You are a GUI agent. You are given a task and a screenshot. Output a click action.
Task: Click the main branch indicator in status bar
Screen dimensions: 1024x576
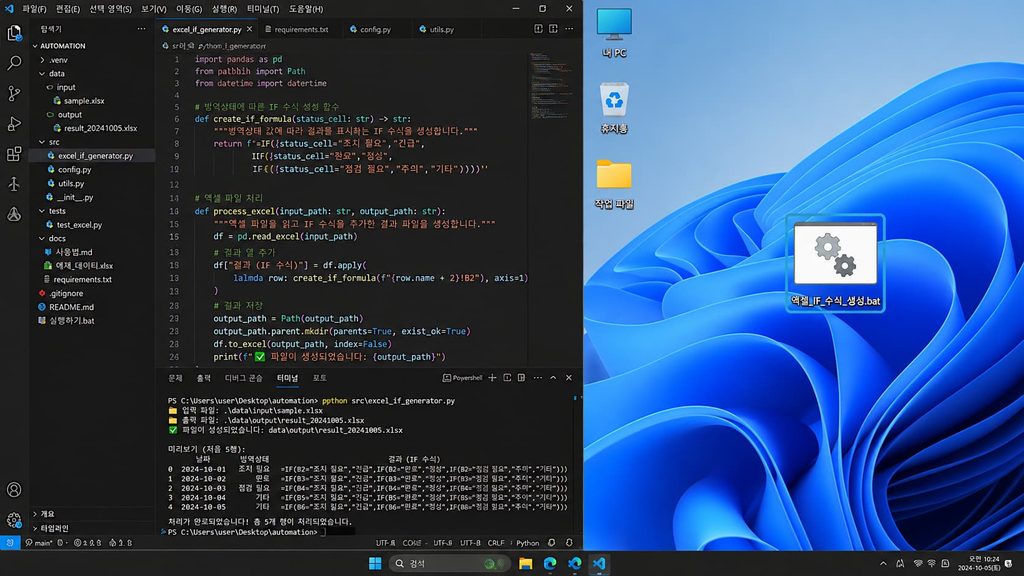click(39, 543)
